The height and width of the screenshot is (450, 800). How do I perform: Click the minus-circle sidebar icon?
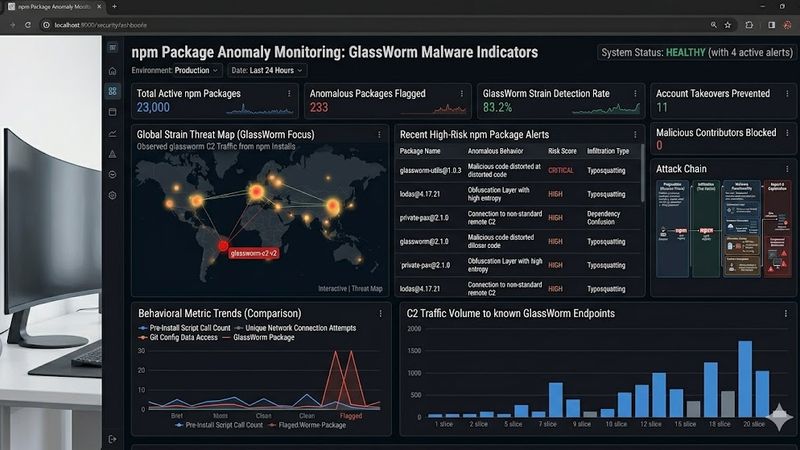tap(113, 174)
